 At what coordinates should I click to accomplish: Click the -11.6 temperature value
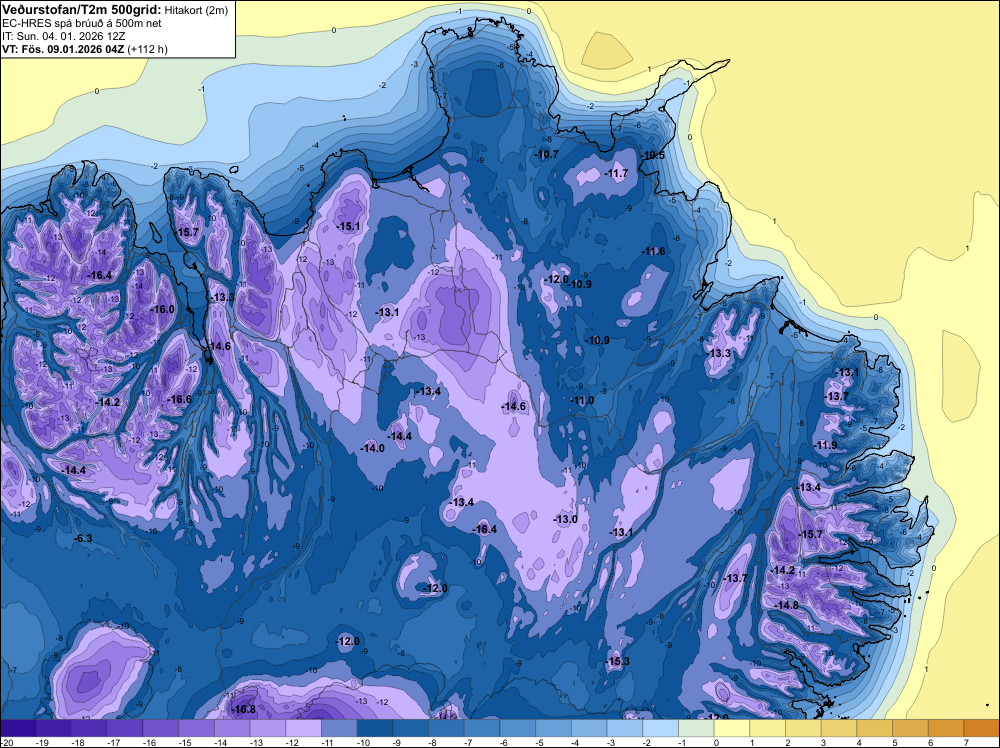pyautogui.click(x=653, y=251)
